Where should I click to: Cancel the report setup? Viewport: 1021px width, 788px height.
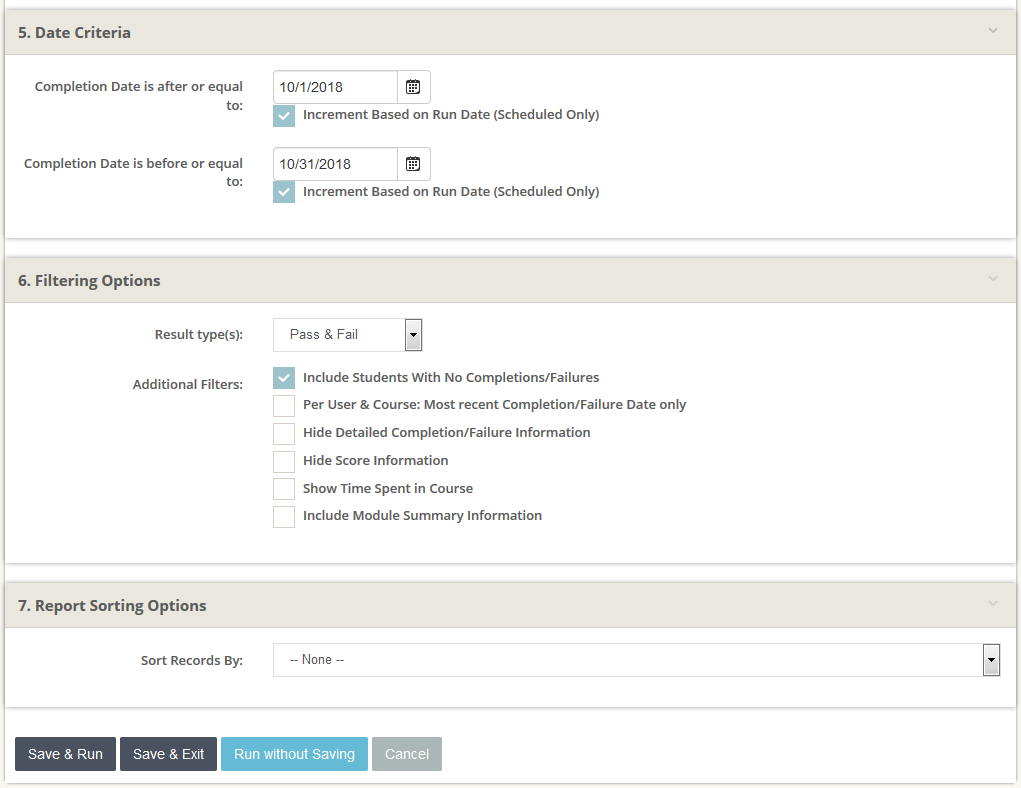click(x=407, y=754)
